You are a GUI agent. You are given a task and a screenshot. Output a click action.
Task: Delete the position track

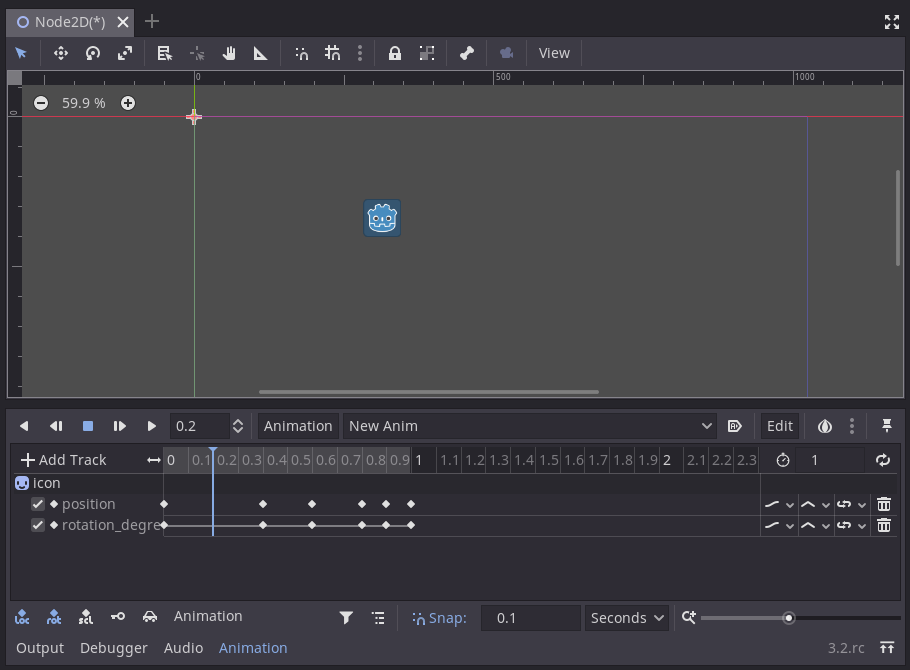coord(883,504)
